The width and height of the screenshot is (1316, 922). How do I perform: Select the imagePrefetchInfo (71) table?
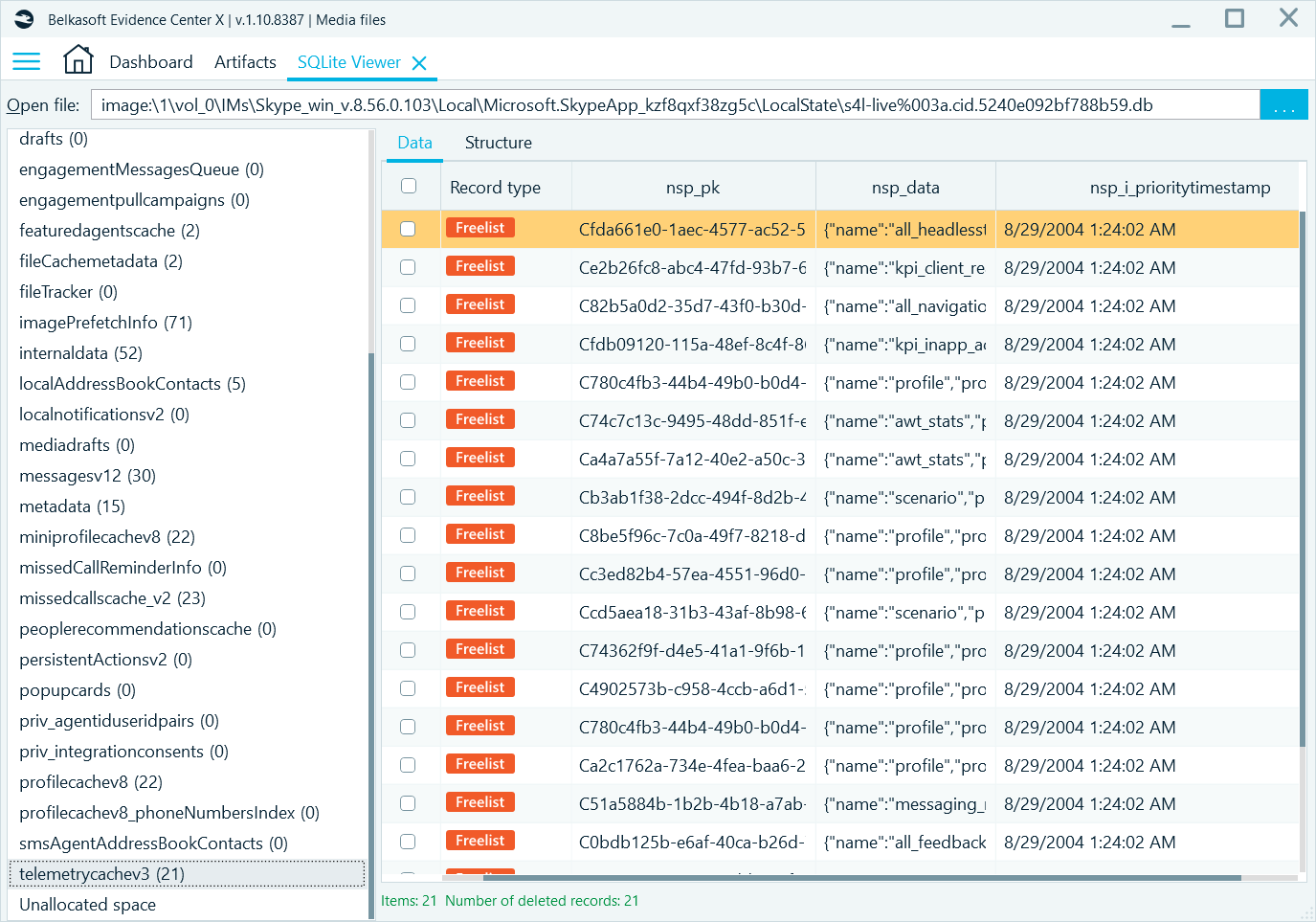point(105,323)
